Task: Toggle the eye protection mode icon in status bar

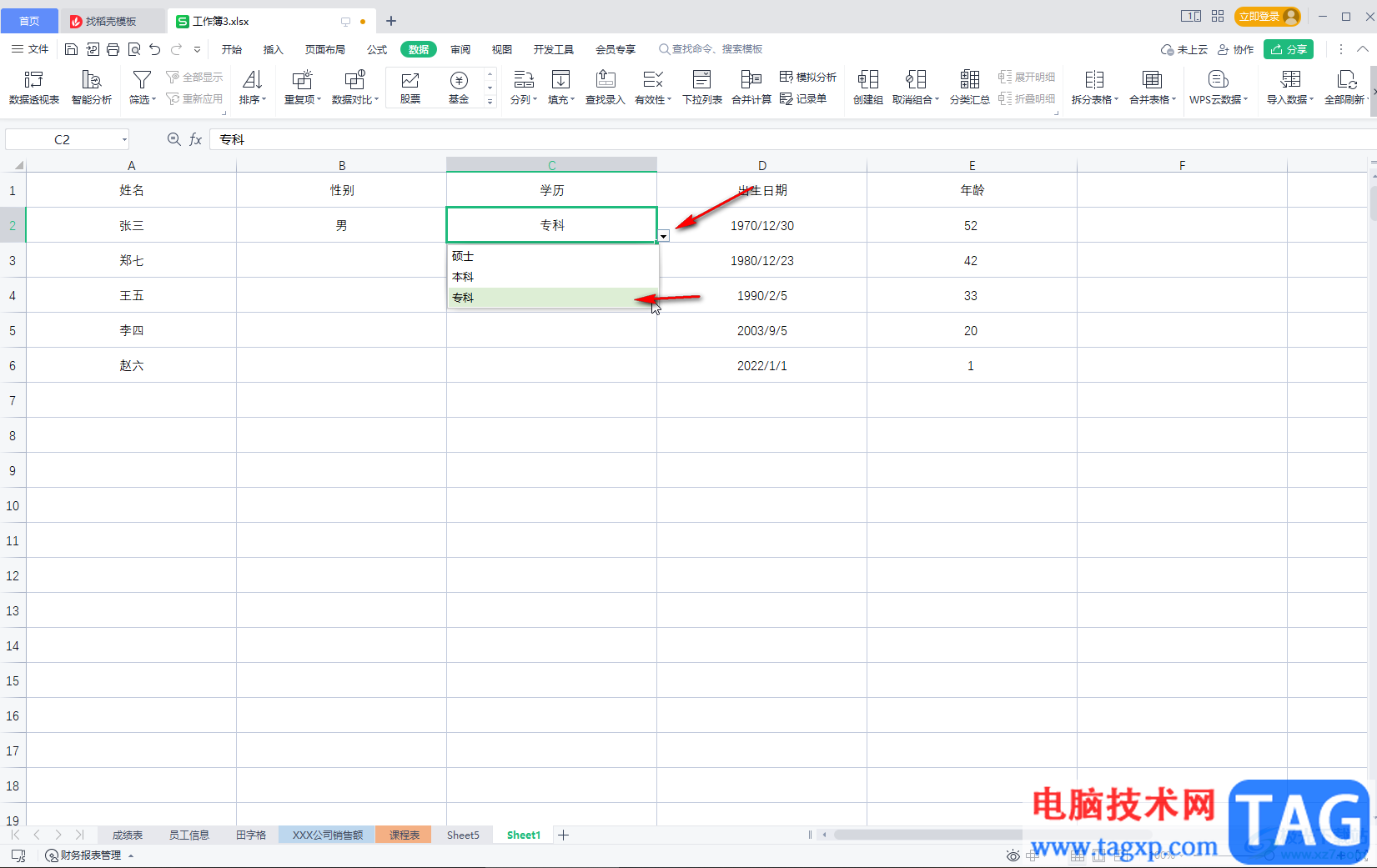Action: (1013, 855)
